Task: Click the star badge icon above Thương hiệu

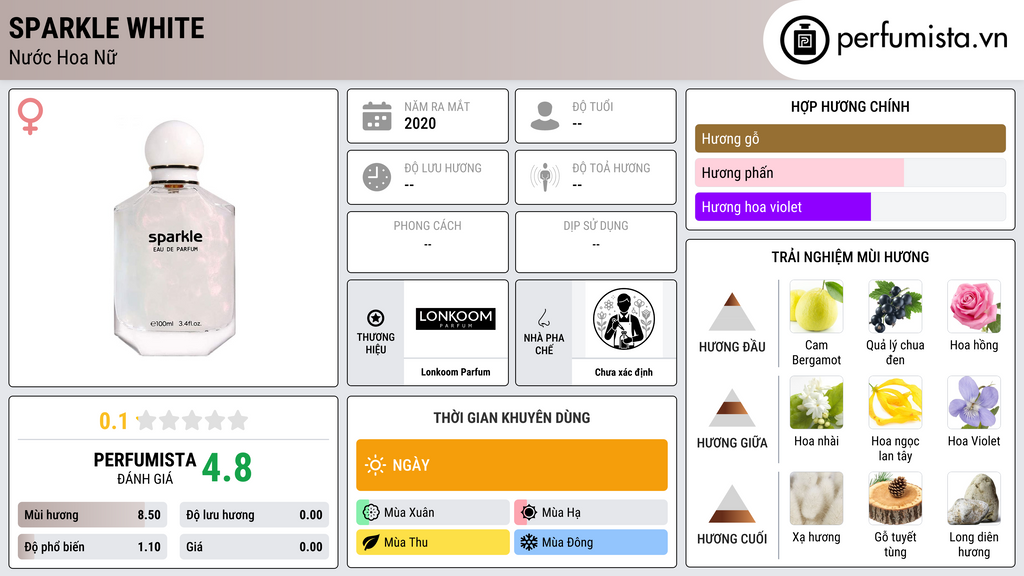Action: [x=376, y=318]
